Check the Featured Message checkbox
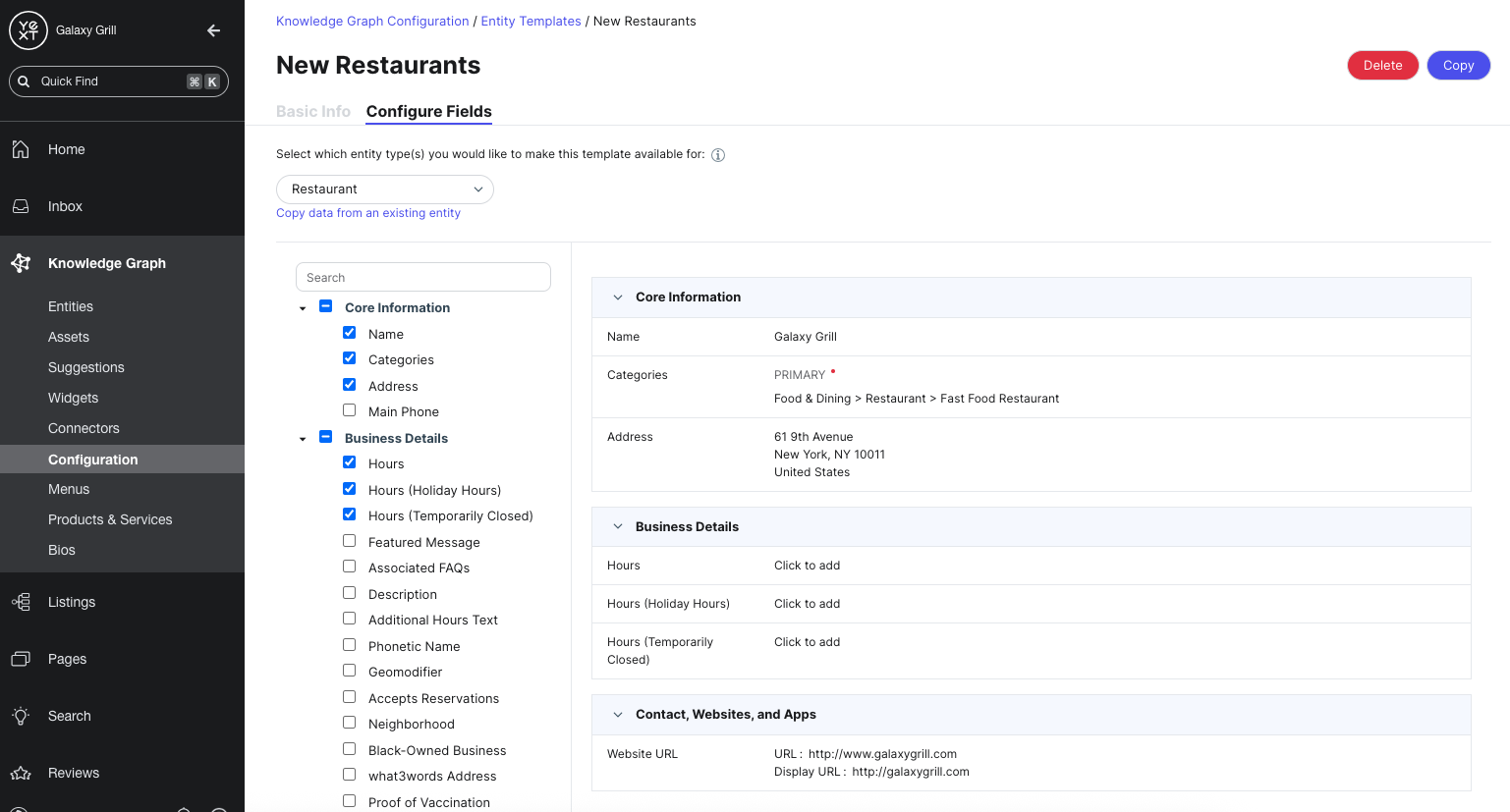This screenshot has height=812, width=1510. (349, 541)
